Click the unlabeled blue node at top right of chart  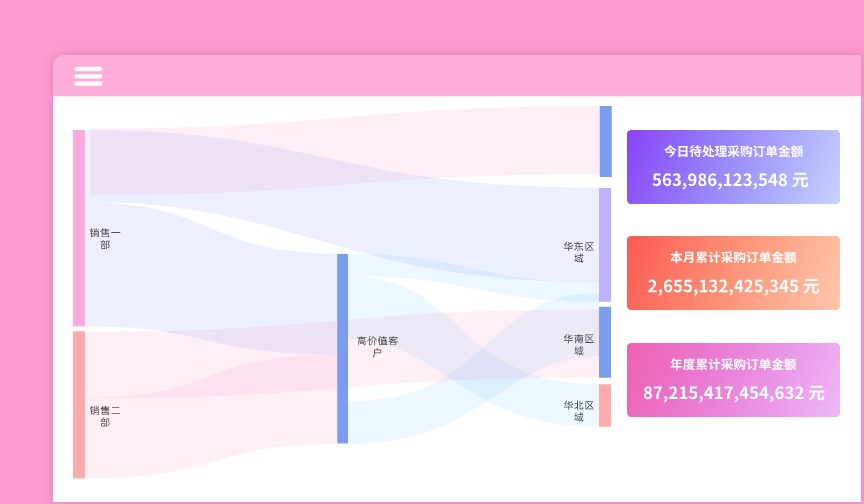[x=605, y=141]
